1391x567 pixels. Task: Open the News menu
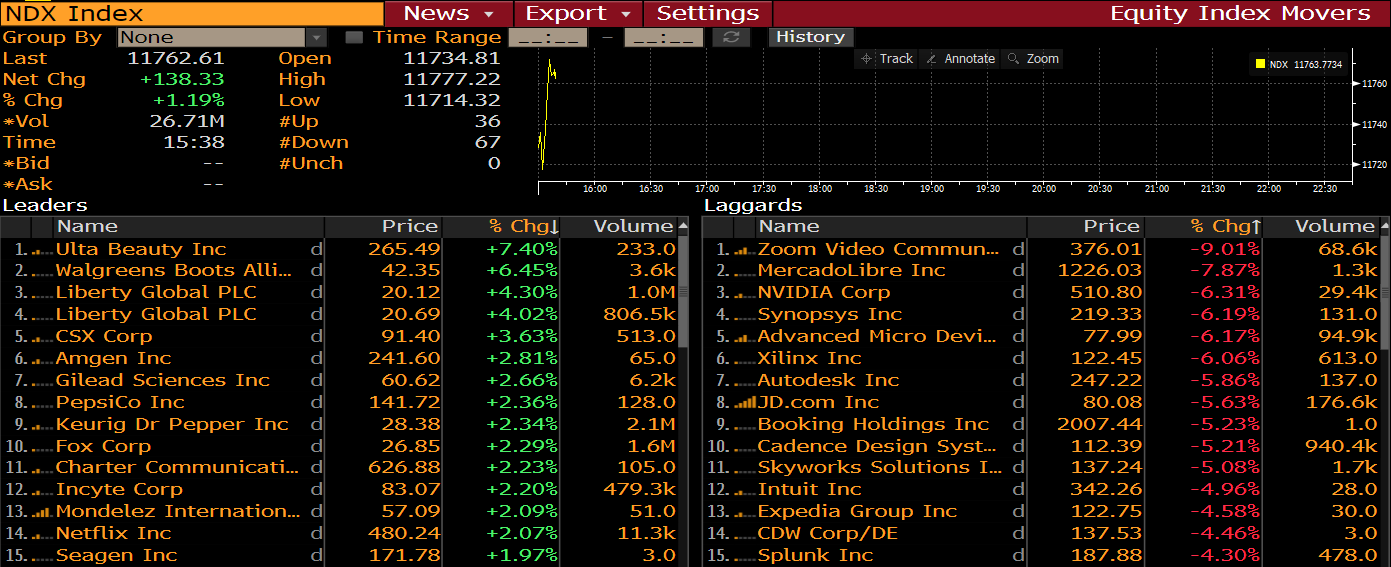(449, 13)
